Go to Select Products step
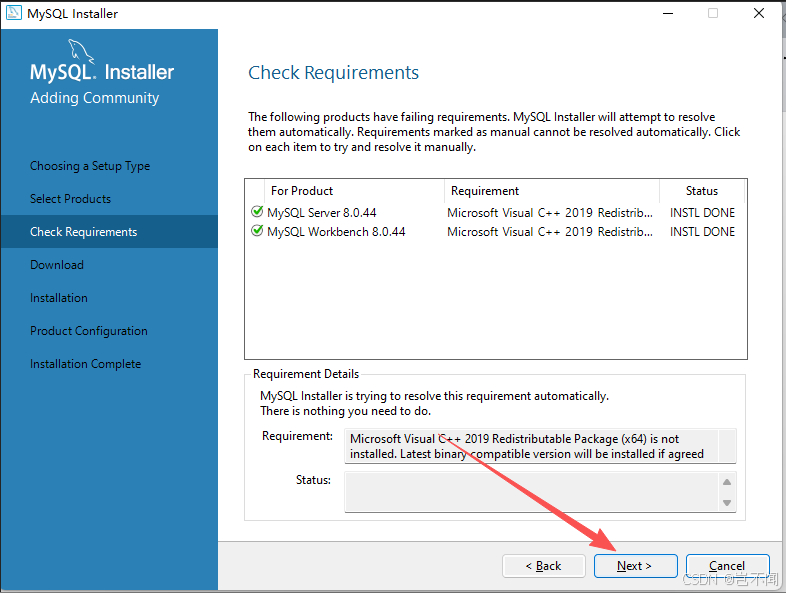 click(71, 199)
